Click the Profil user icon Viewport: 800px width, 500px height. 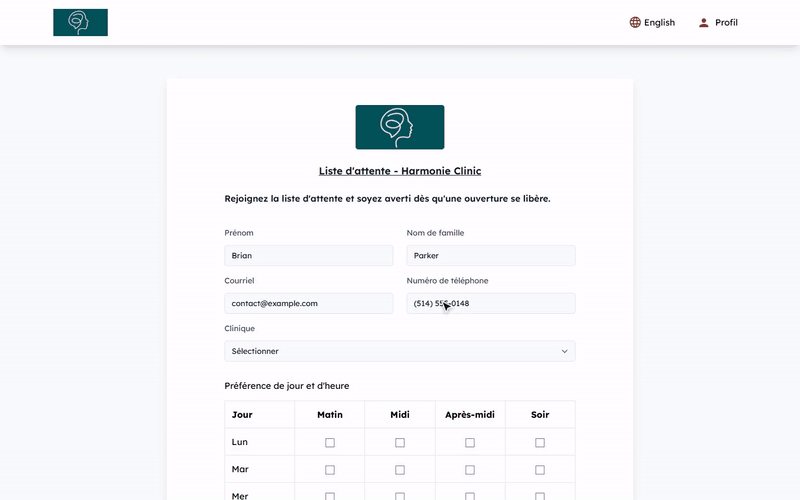704,22
